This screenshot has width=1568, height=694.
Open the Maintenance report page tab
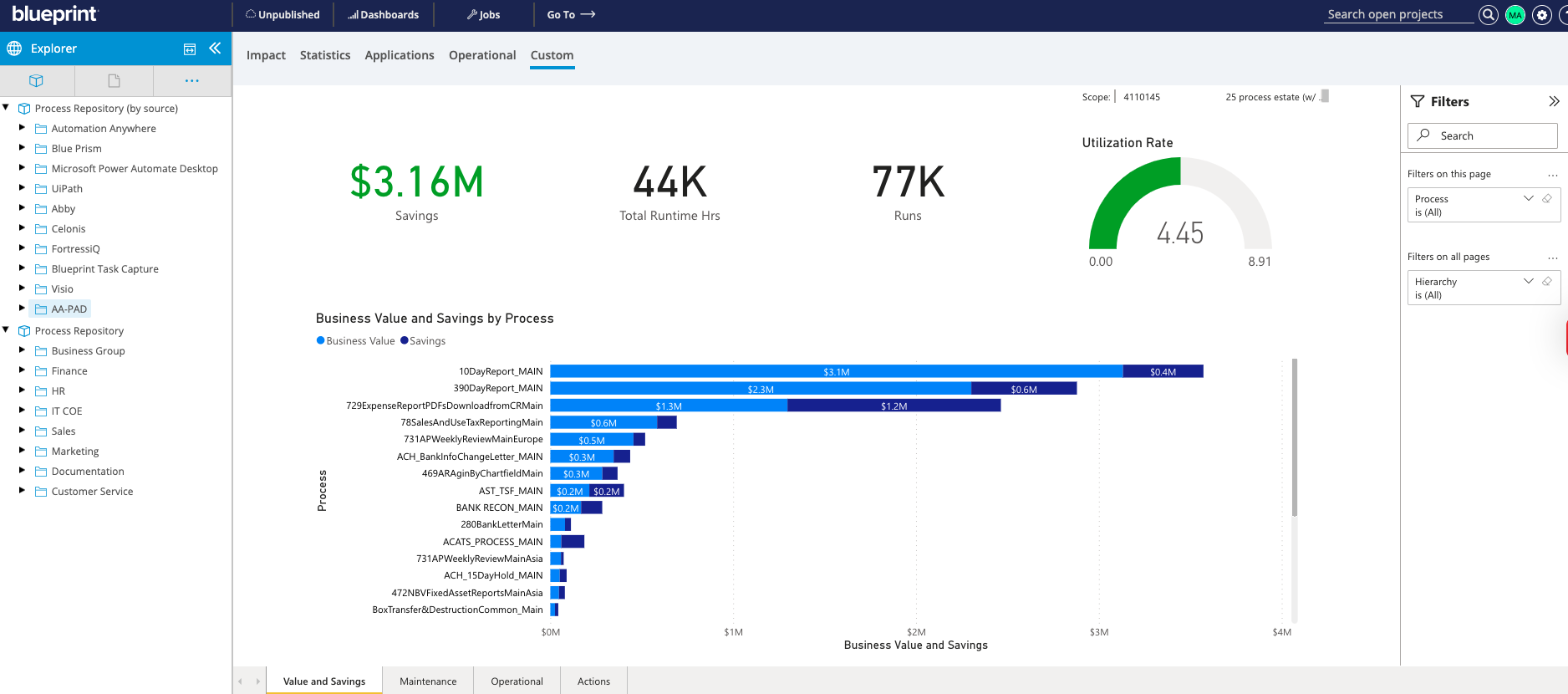tap(428, 681)
